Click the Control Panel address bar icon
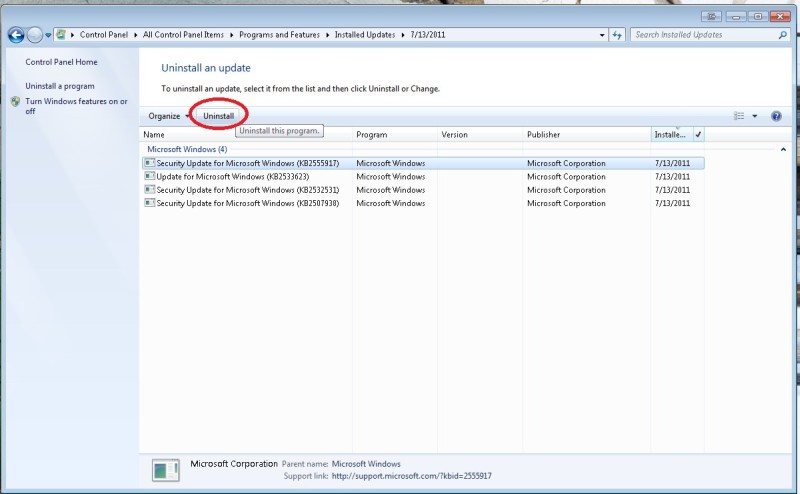 pos(61,35)
